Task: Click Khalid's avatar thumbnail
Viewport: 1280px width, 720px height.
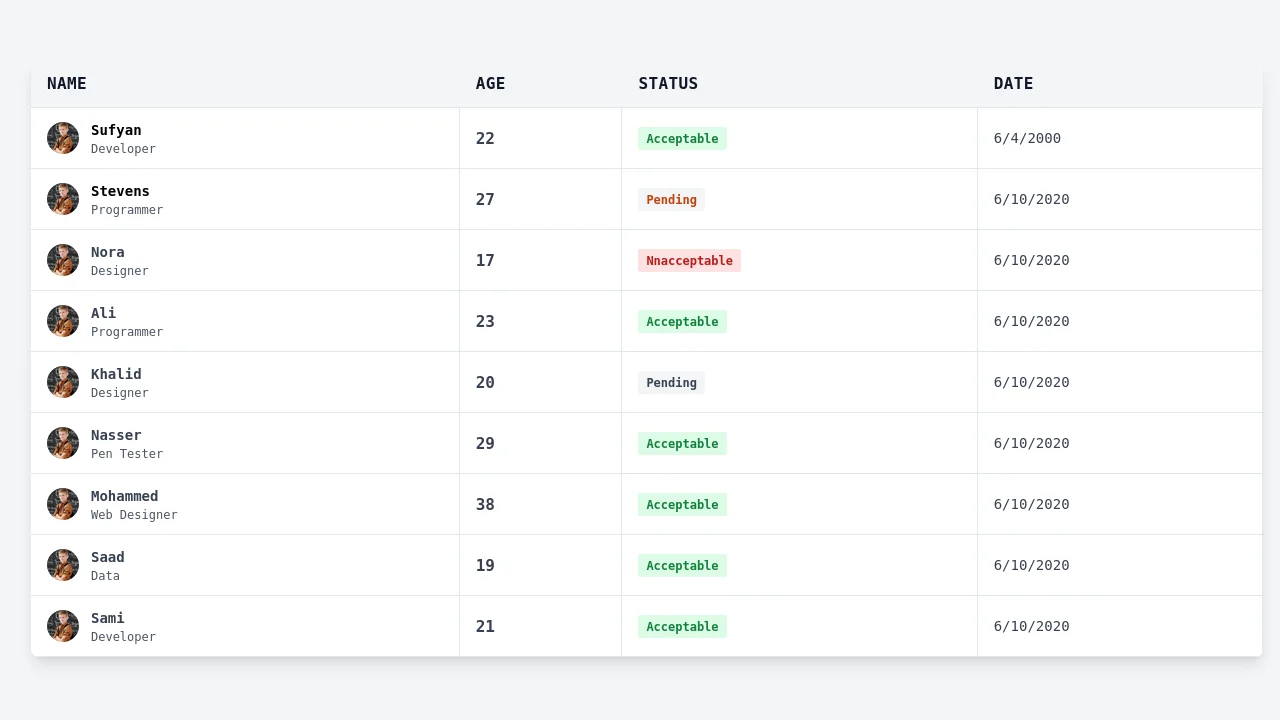Action: click(63, 382)
